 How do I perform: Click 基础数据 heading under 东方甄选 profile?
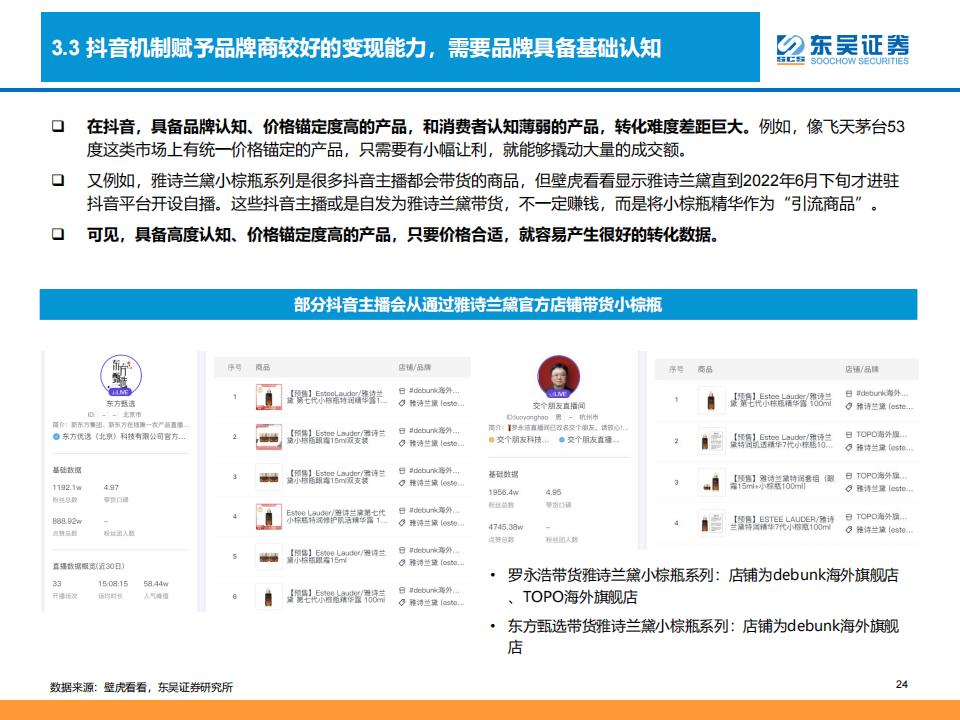point(67,470)
